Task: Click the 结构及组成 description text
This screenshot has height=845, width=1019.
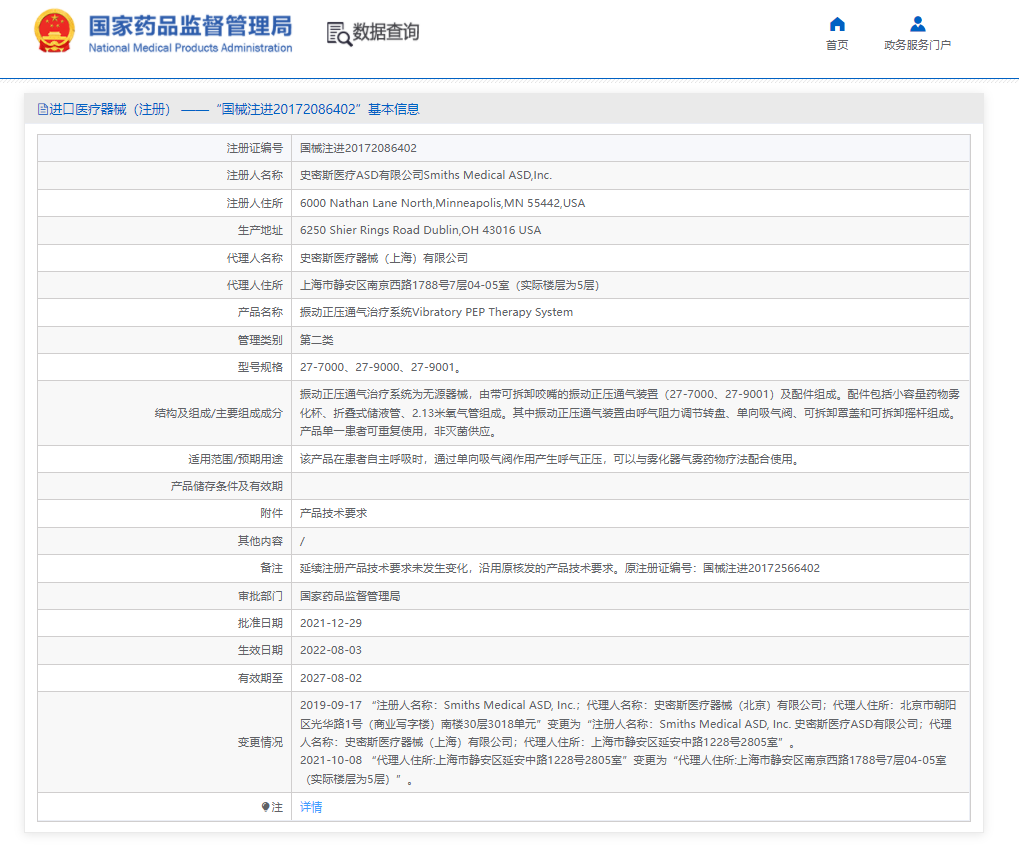Action: tap(629, 413)
